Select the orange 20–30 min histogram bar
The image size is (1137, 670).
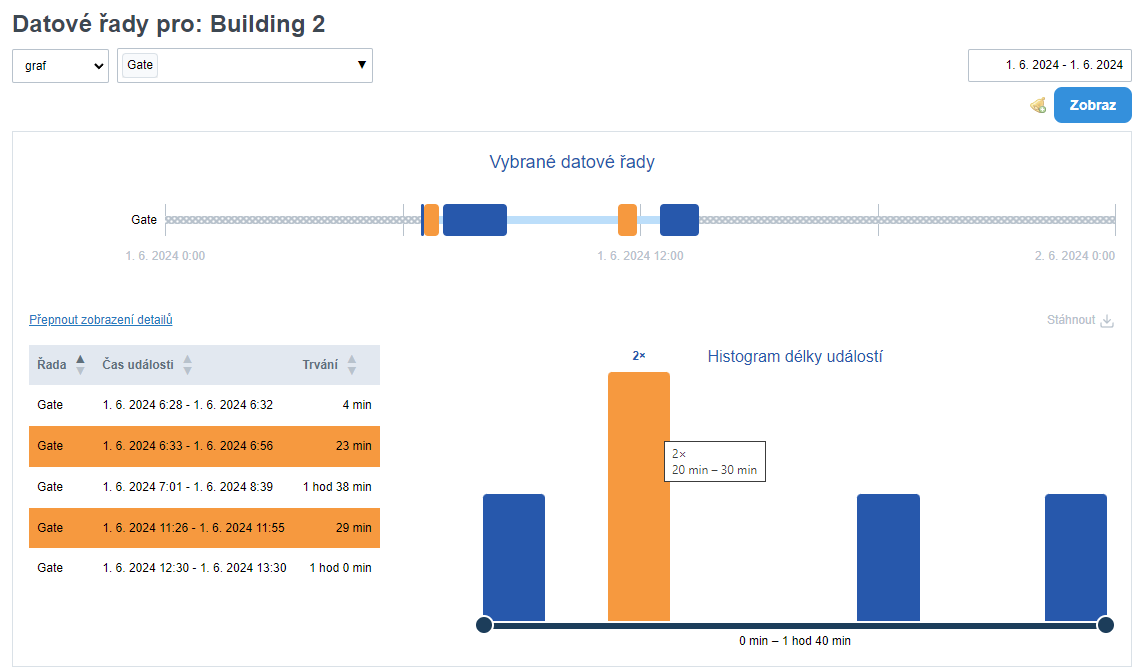[x=638, y=496]
